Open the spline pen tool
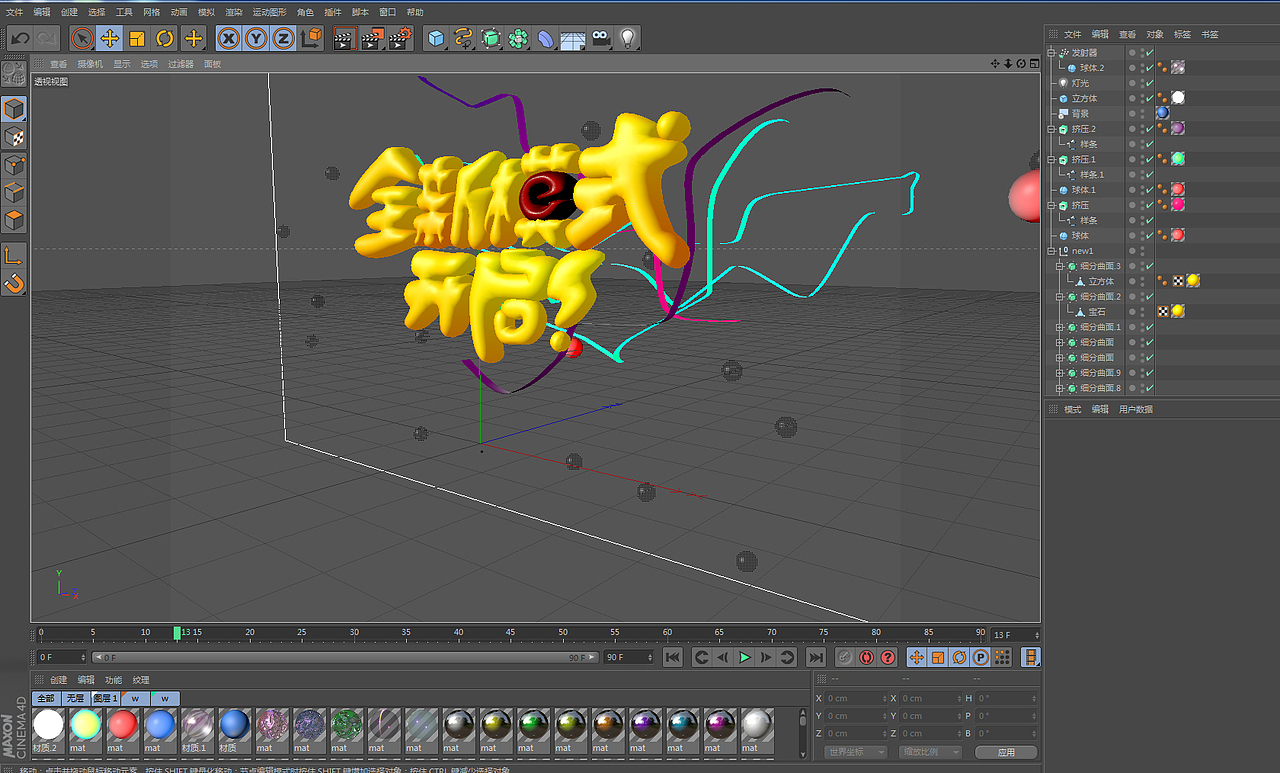1280x773 pixels. 463,39
